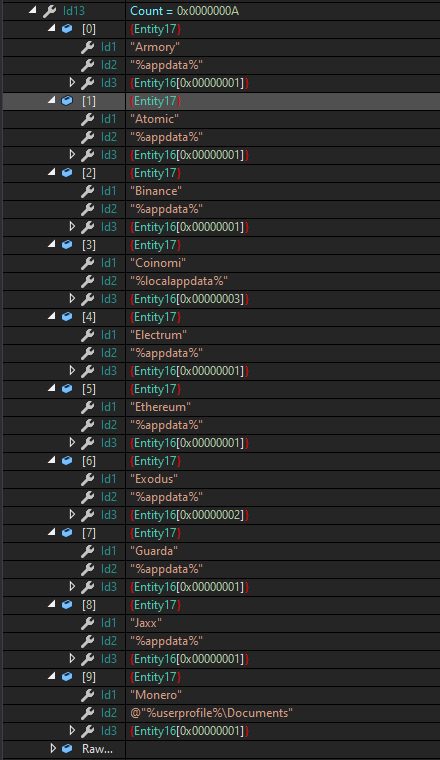Click the blue cube icon of item [0]

pos(67,29)
